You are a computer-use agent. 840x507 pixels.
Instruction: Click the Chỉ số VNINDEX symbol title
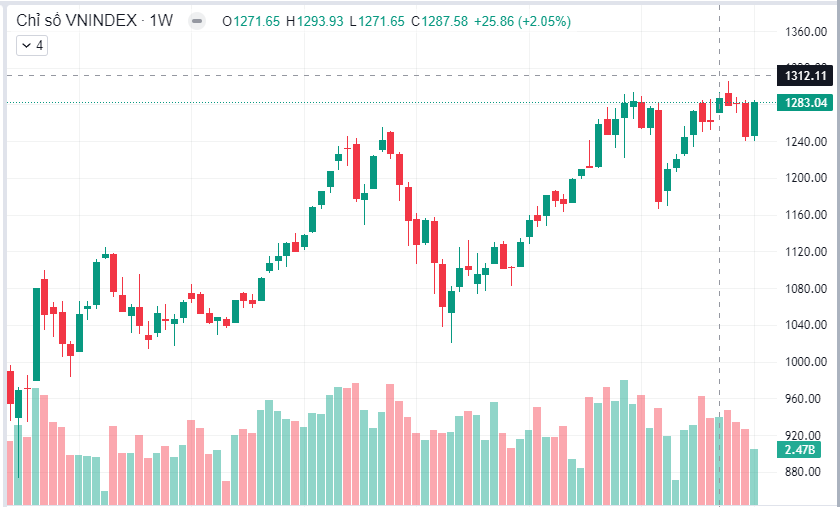pyautogui.click(x=95, y=21)
